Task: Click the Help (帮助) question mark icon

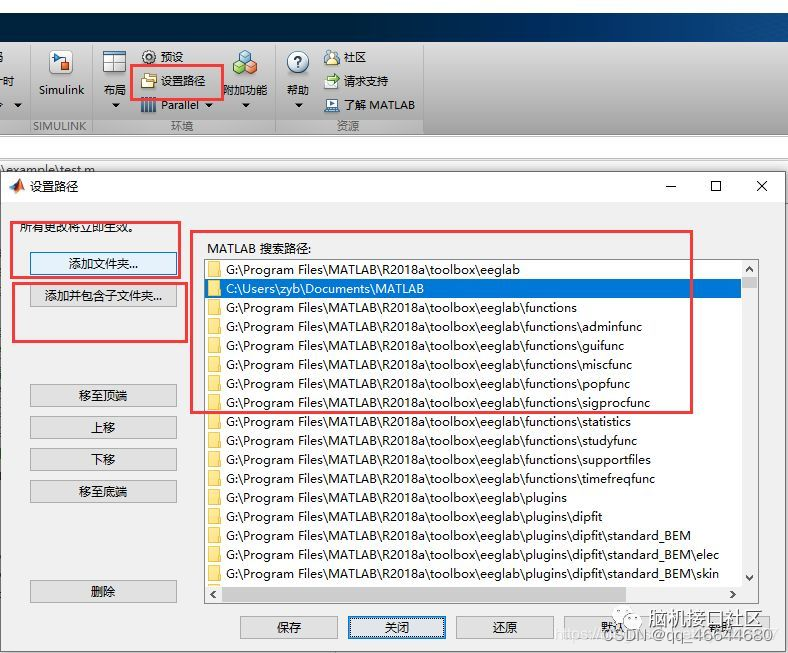Action: coord(298,63)
